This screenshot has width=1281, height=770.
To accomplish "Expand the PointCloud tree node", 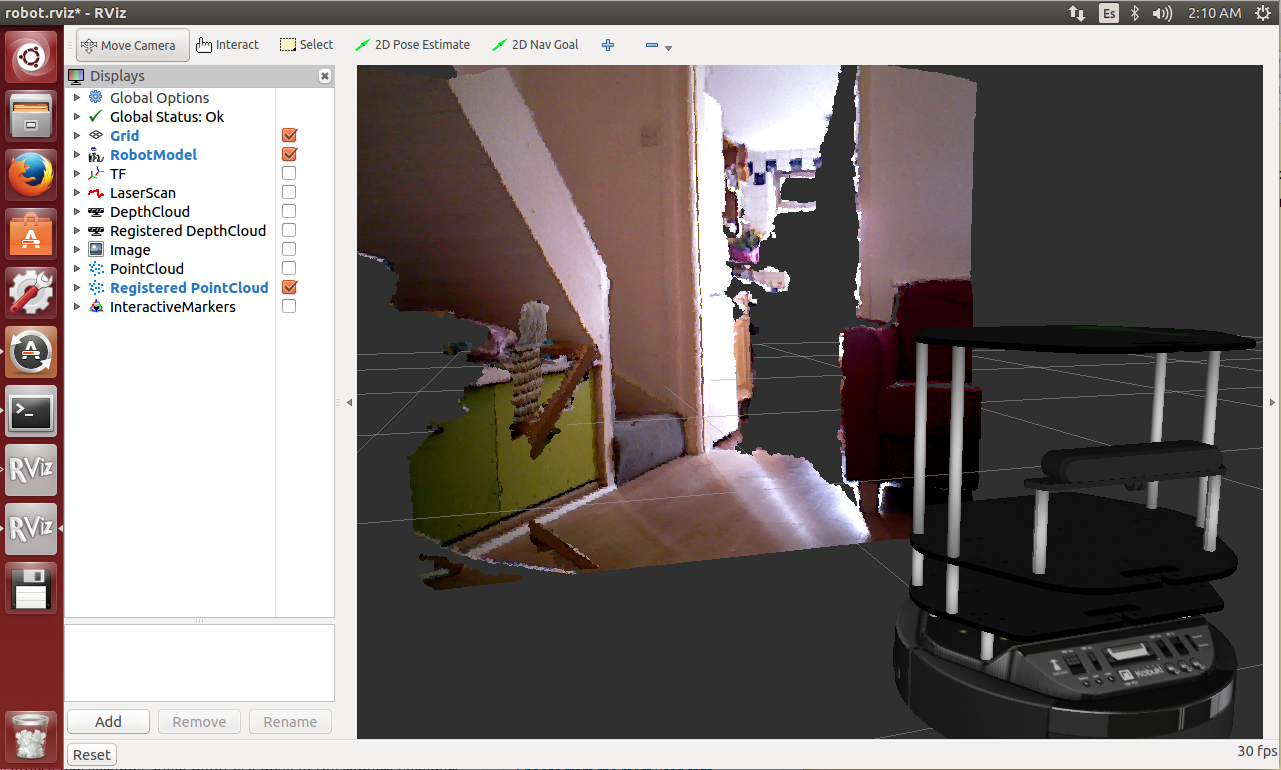I will [x=77, y=268].
